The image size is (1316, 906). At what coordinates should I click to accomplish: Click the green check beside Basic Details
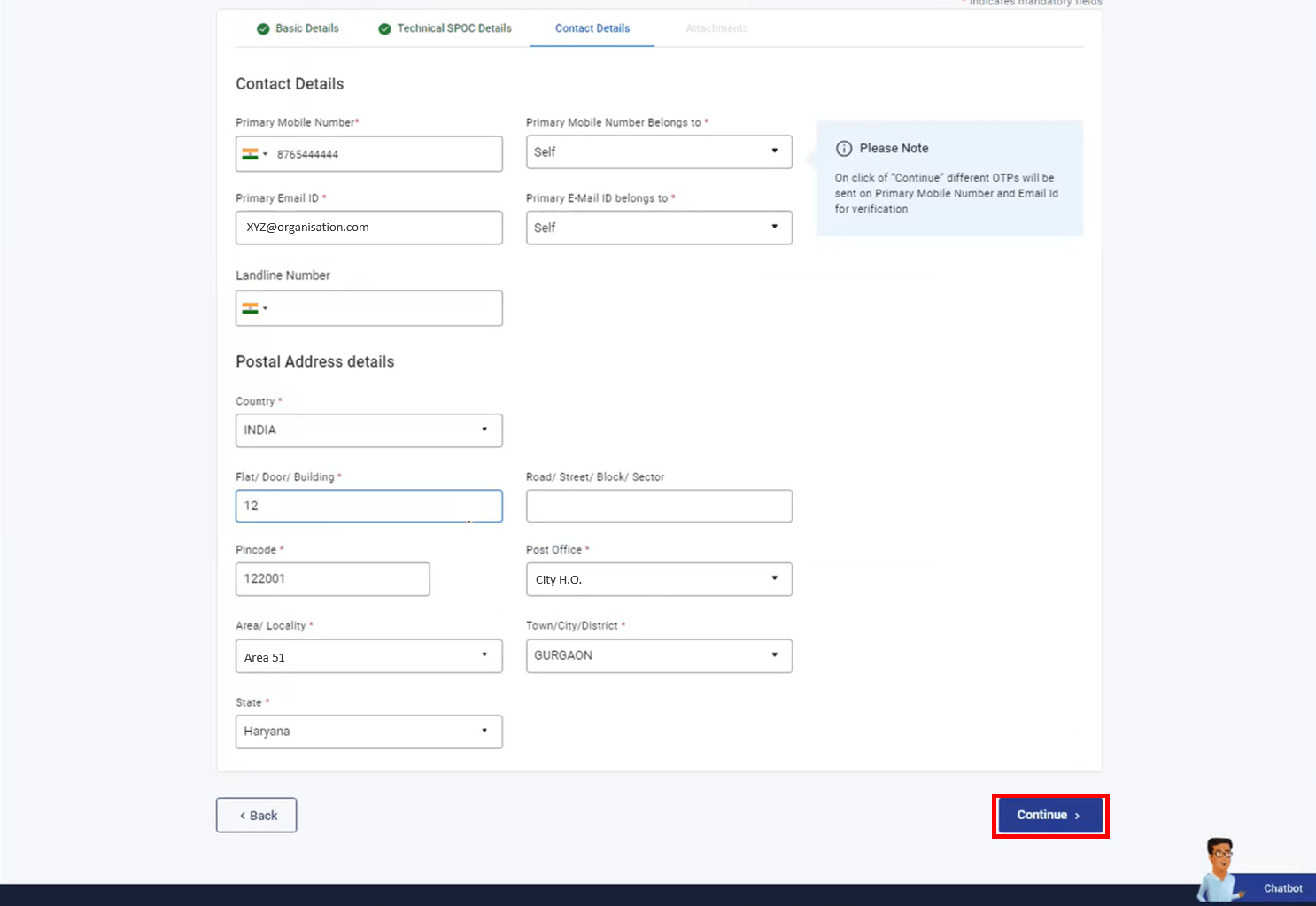click(x=263, y=29)
